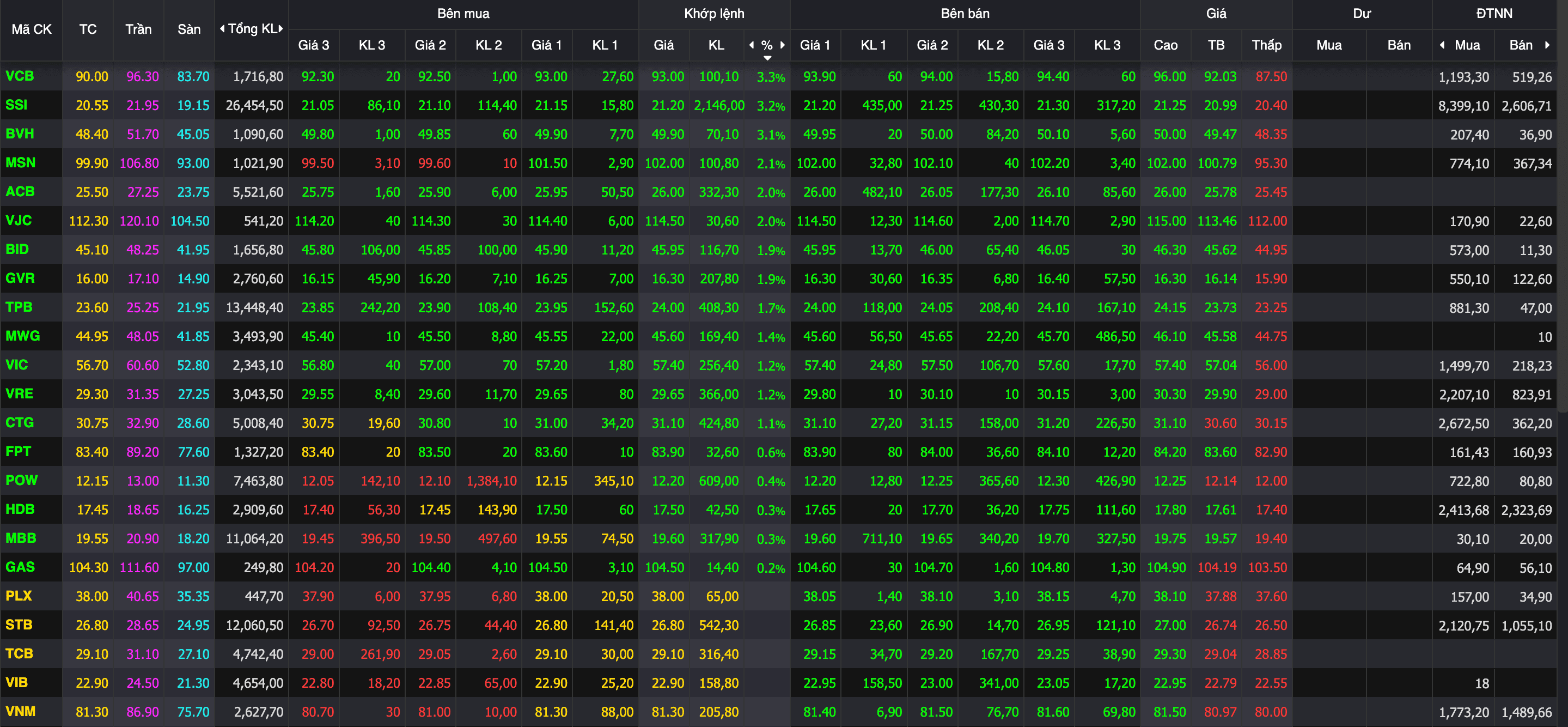Click the Dư group header
Image resolution: width=1568 pixels, height=727 pixels.
pyautogui.click(x=1362, y=14)
